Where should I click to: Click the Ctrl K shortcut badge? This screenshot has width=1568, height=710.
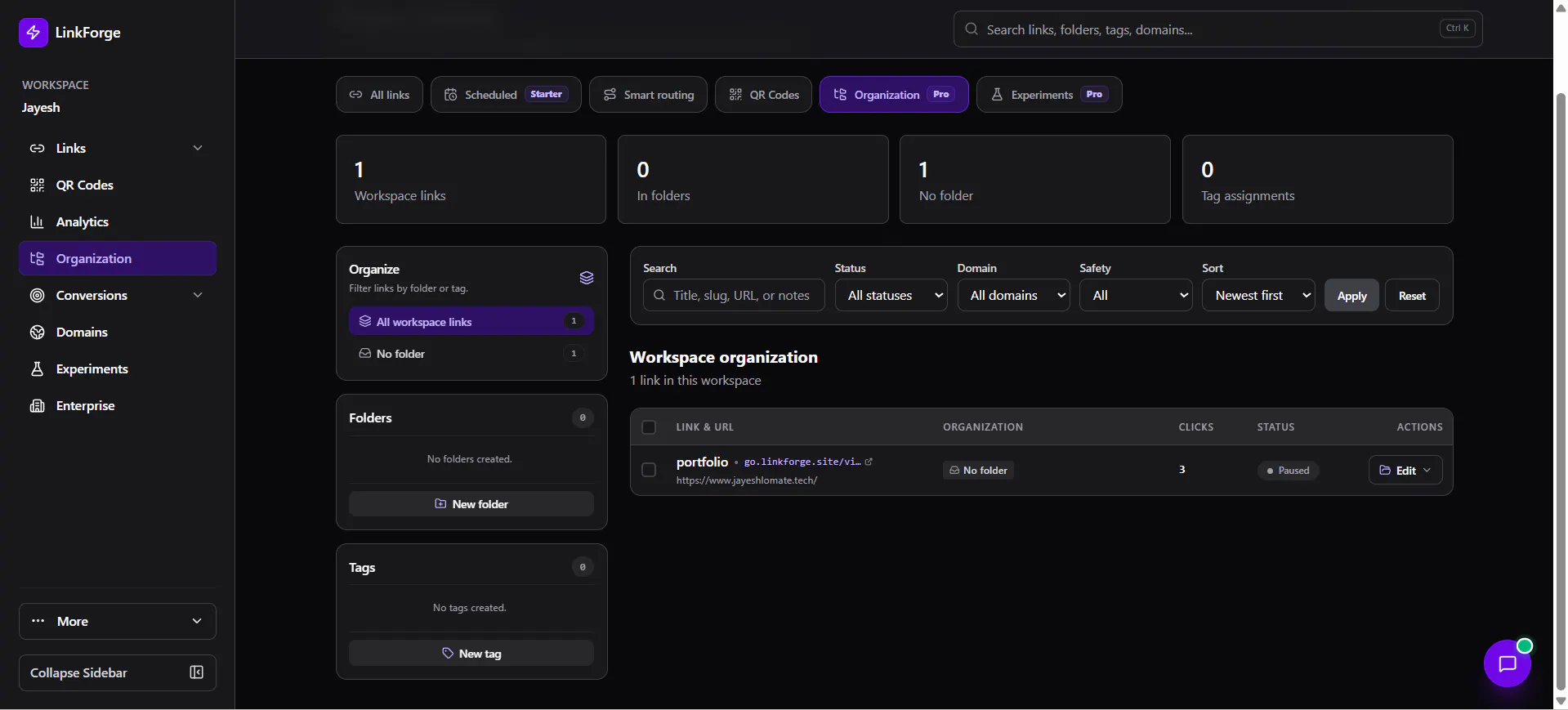[1457, 29]
